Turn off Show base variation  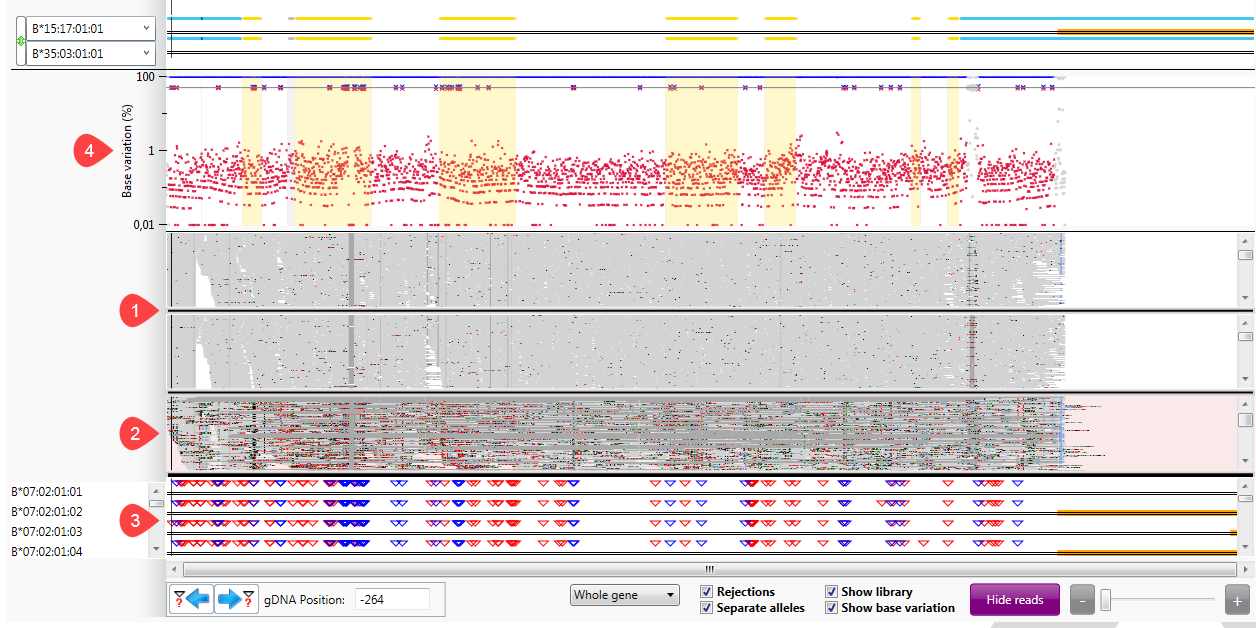(x=831, y=608)
